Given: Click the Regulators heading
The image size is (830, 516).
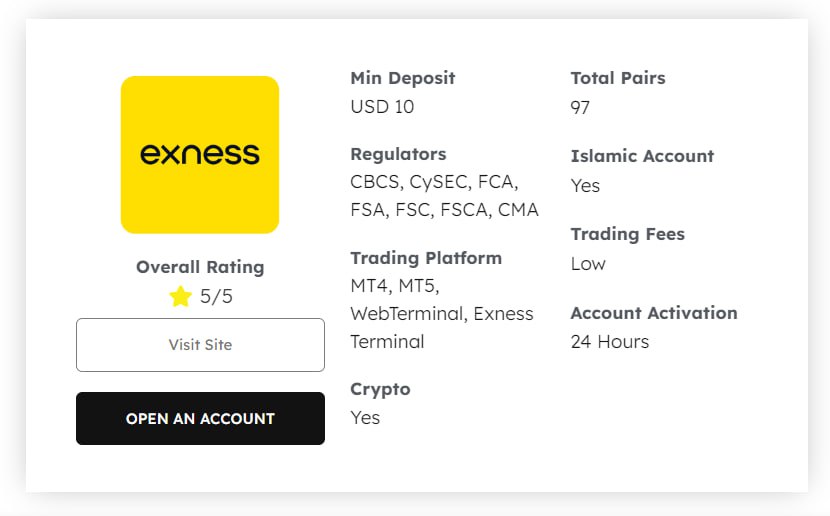Looking at the screenshot, I should point(398,154).
